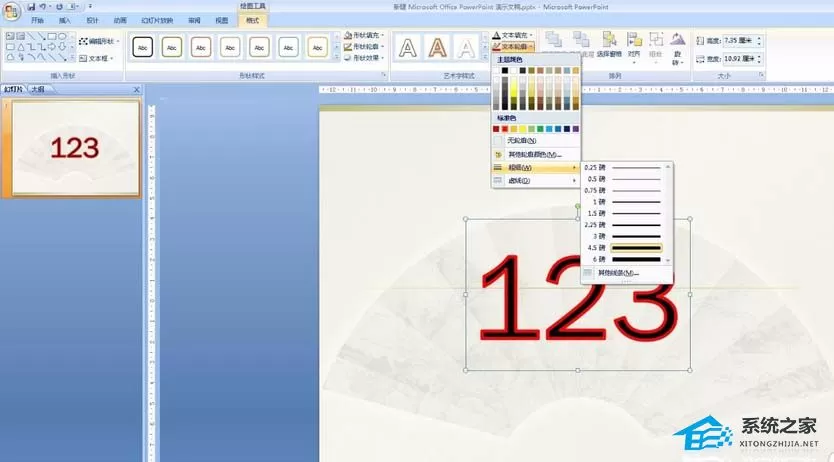Open the 组合 (Group) menu
The width and height of the screenshot is (834, 462).
(x=656, y=47)
